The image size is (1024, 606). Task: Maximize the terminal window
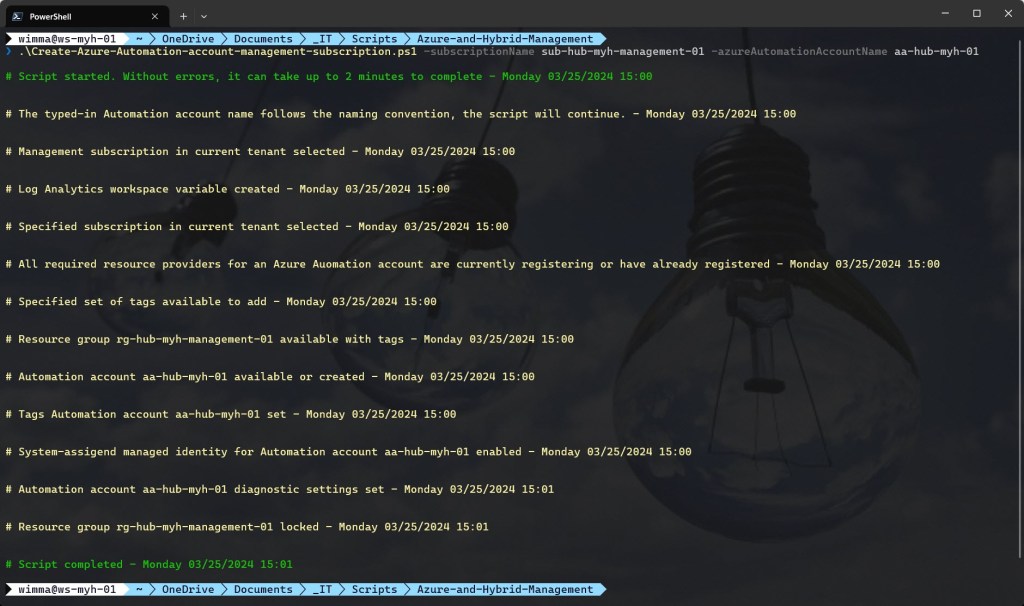pyautogui.click(x=976, y=14)
